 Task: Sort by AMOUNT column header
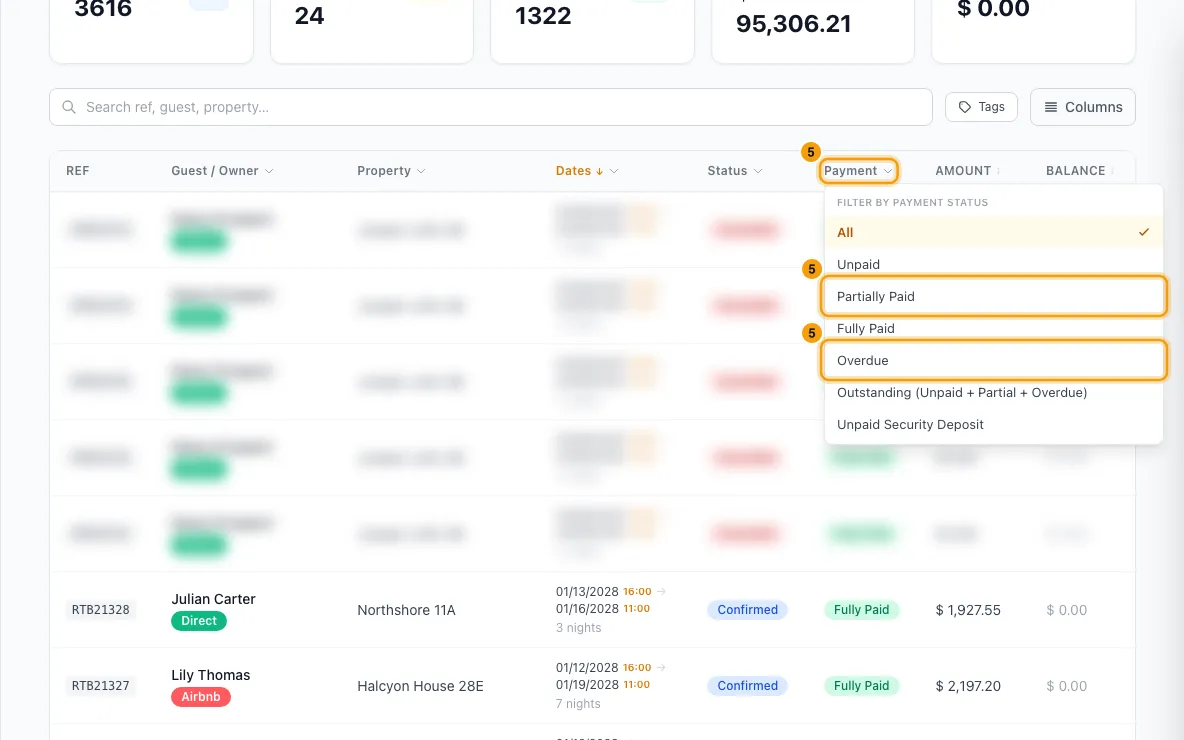[963, 171]
